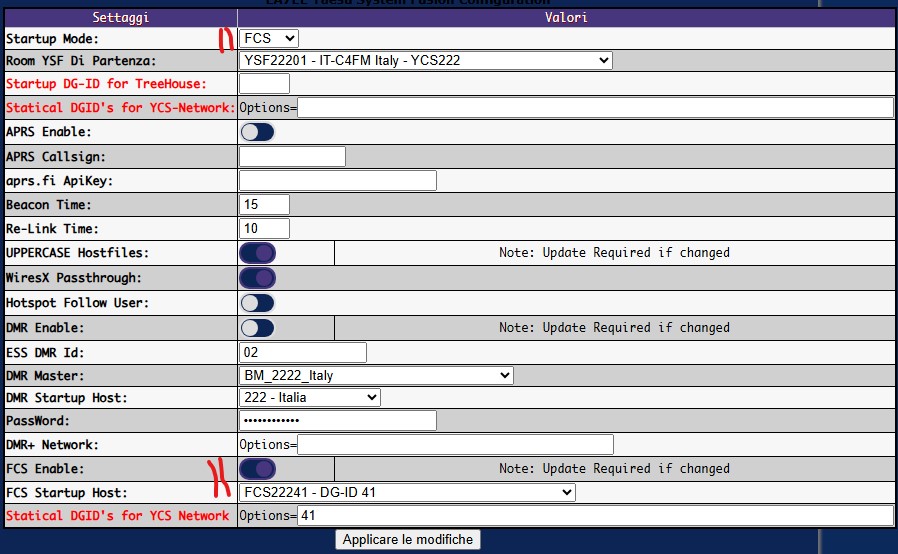The height and width of the screenshot is (554, 898).
Task: Toggle the APRS Enable switch
Action: (x=257, y=132)
